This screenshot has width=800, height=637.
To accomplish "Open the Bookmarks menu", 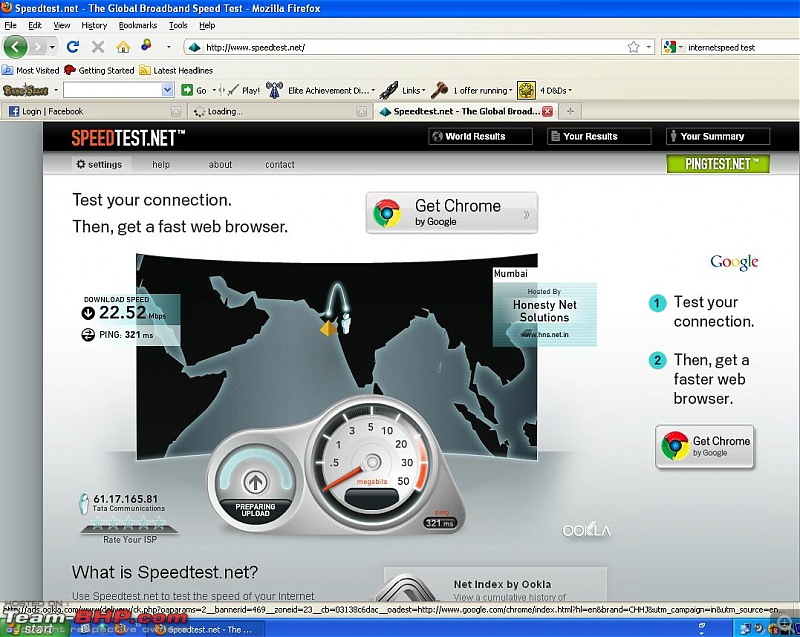I will [x=137, y=25].
